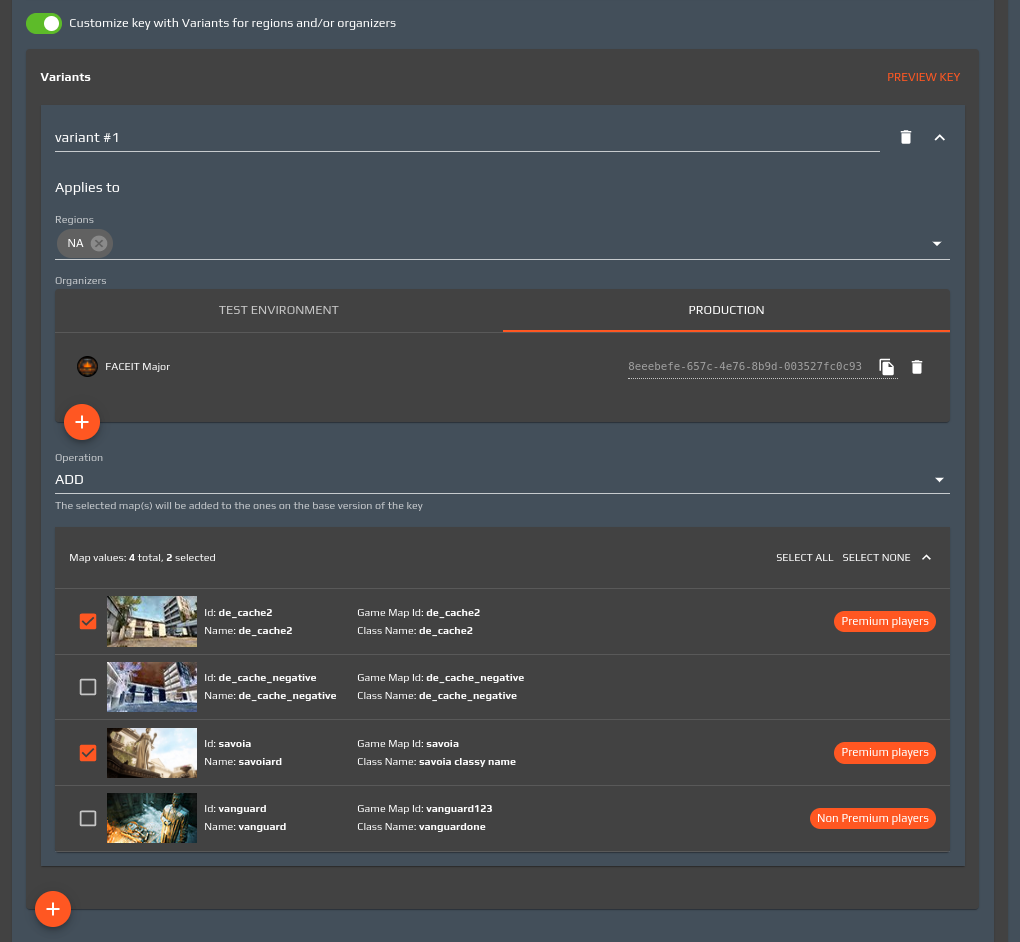Collapse the variant #1 panel
The height and width of the screenshot is (942, 1020).
939,137
